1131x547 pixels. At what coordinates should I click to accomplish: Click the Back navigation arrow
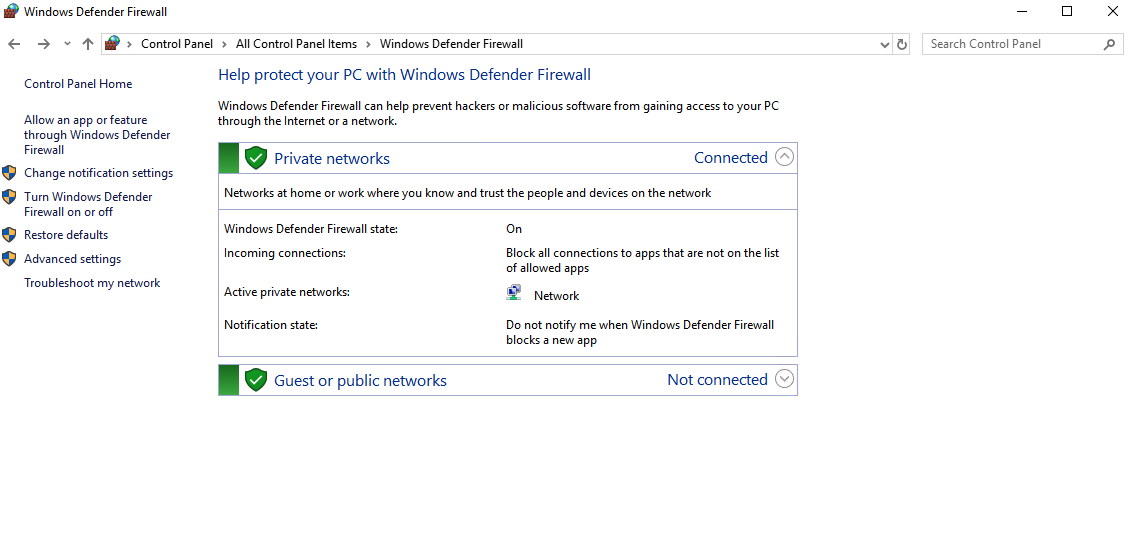(x=14, y=44)
